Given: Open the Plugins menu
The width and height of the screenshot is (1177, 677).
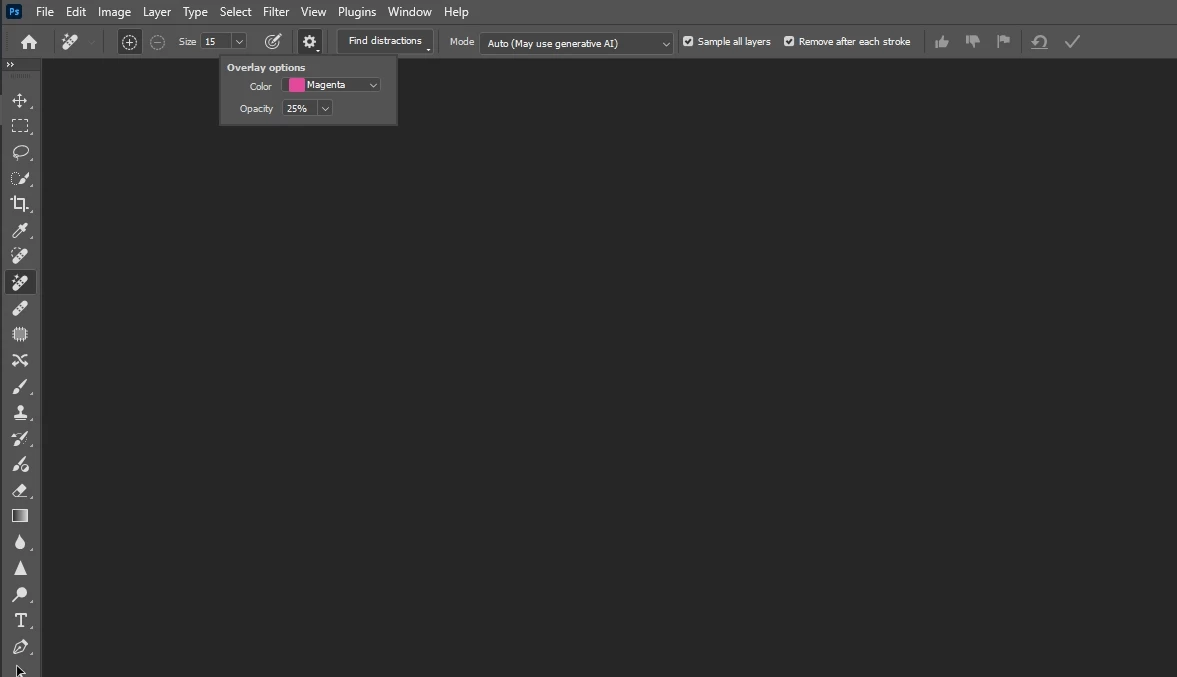Looking at the screenshot, I should [357, 12].
